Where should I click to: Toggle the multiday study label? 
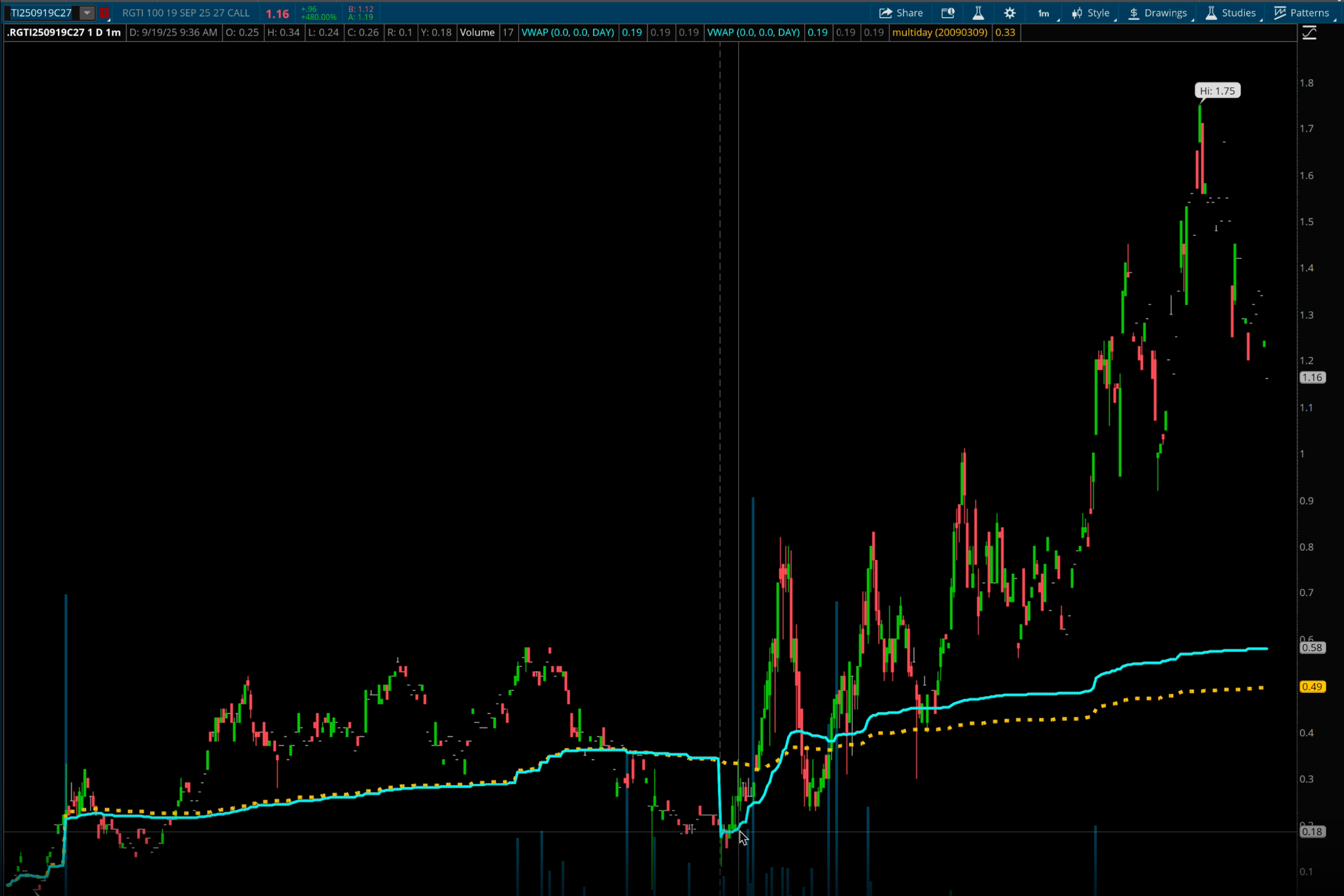pos(939,32)
